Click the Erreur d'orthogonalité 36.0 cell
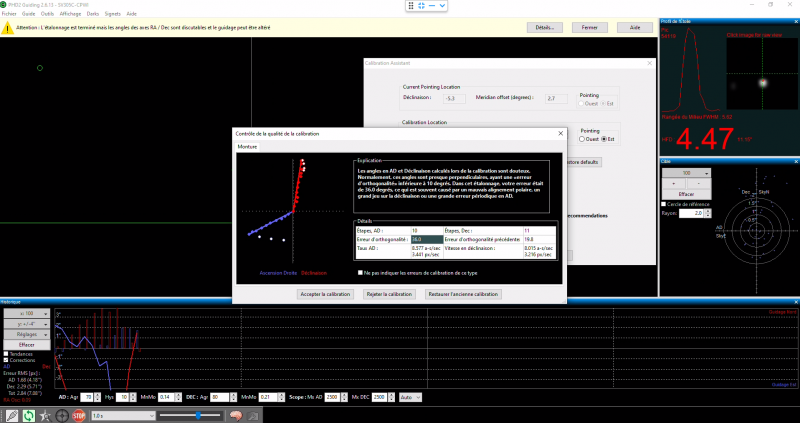800x423 pixels. point(428,239)
